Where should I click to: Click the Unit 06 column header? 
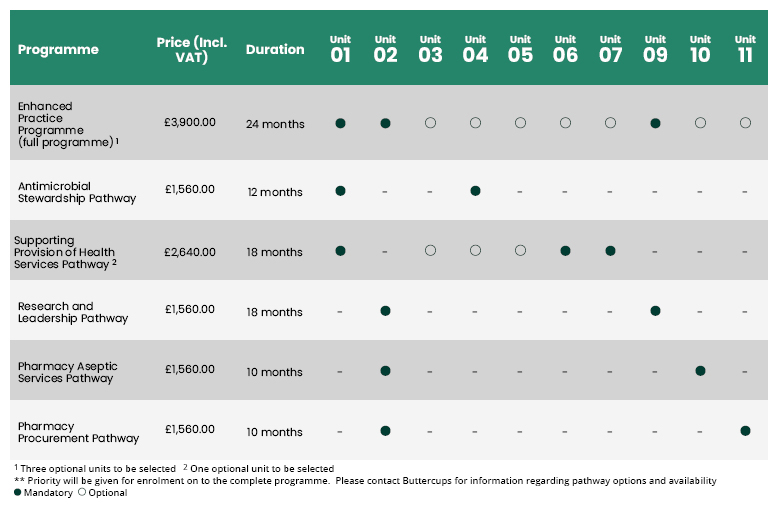pos(565,49)
